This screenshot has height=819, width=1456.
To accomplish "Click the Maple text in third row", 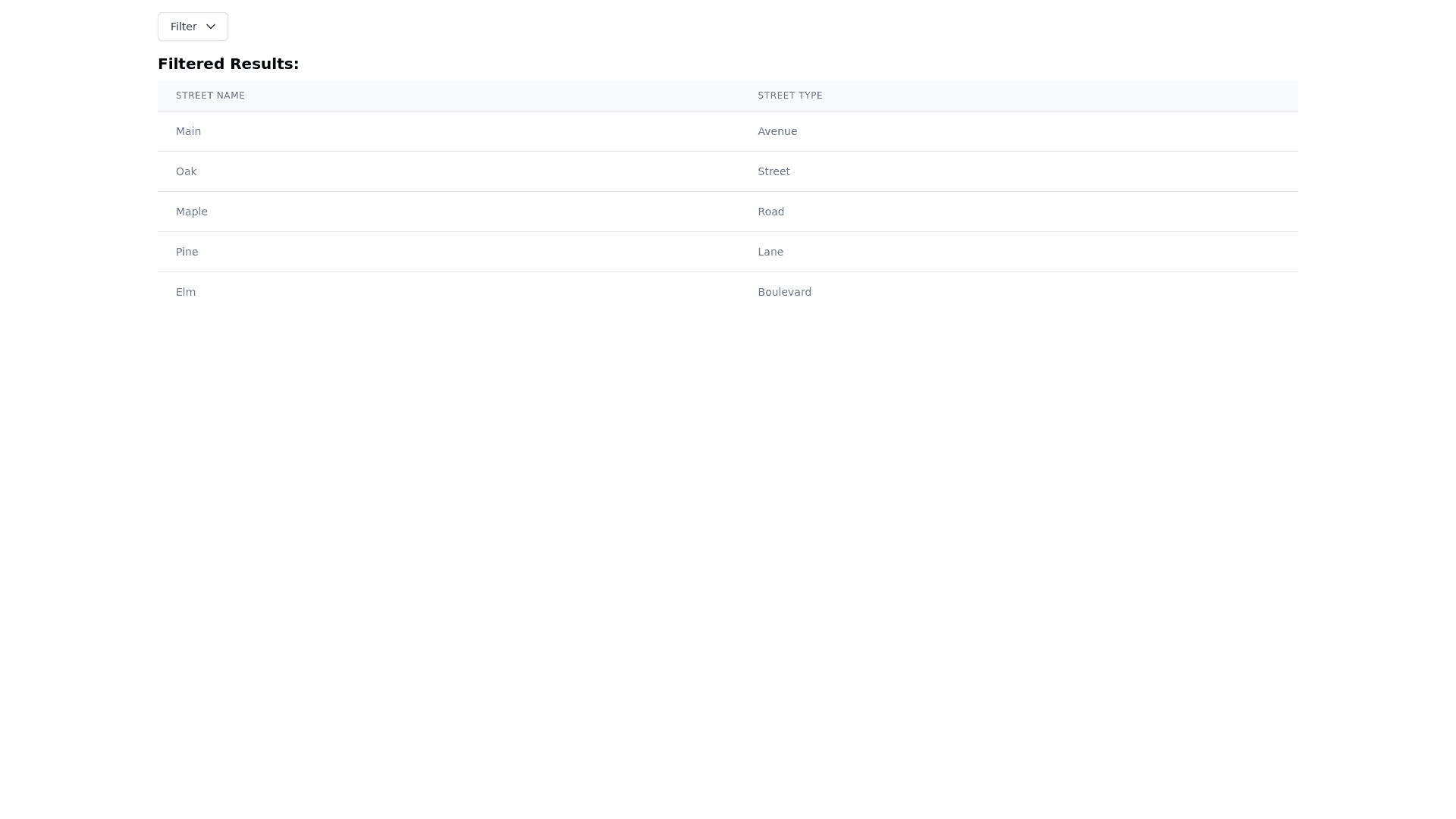I will click(x=191, y=212).
